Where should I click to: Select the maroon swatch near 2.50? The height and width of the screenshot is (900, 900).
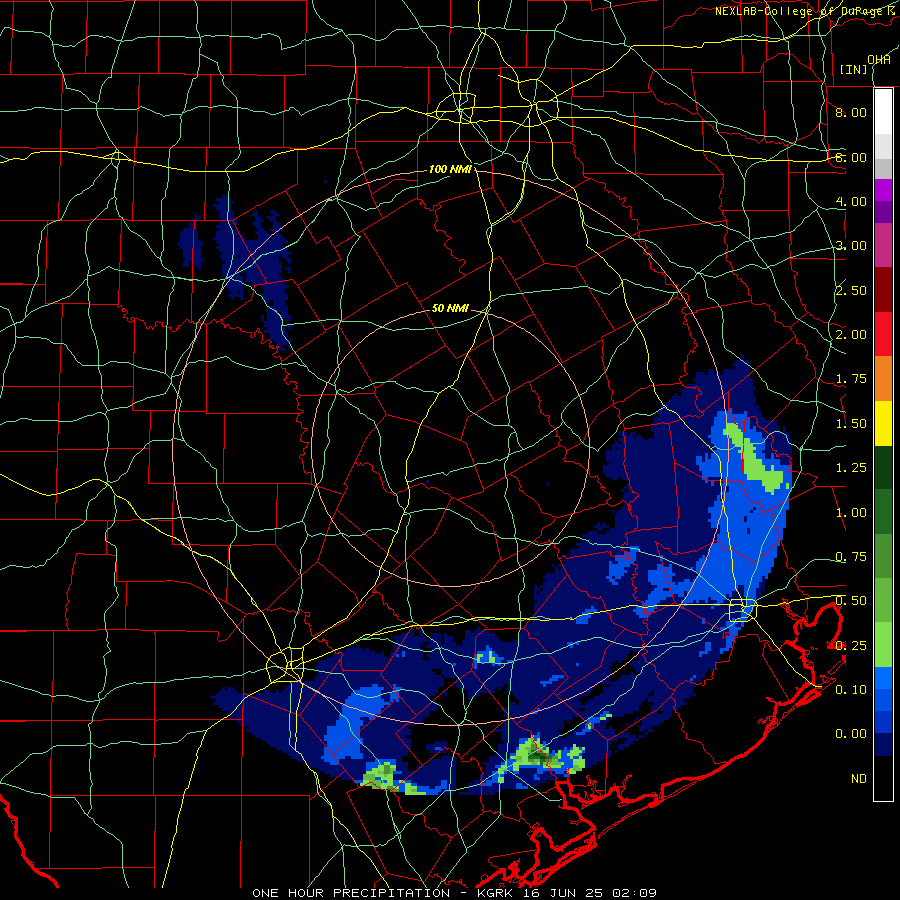(883, 290)
